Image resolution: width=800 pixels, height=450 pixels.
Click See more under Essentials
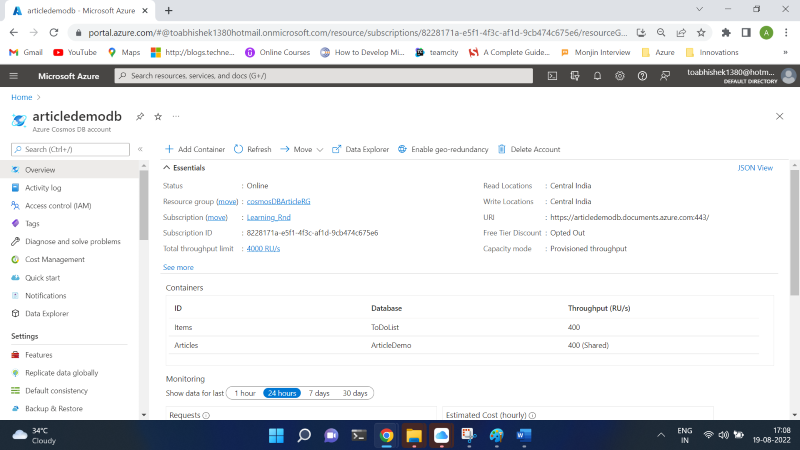coord(178,267)
